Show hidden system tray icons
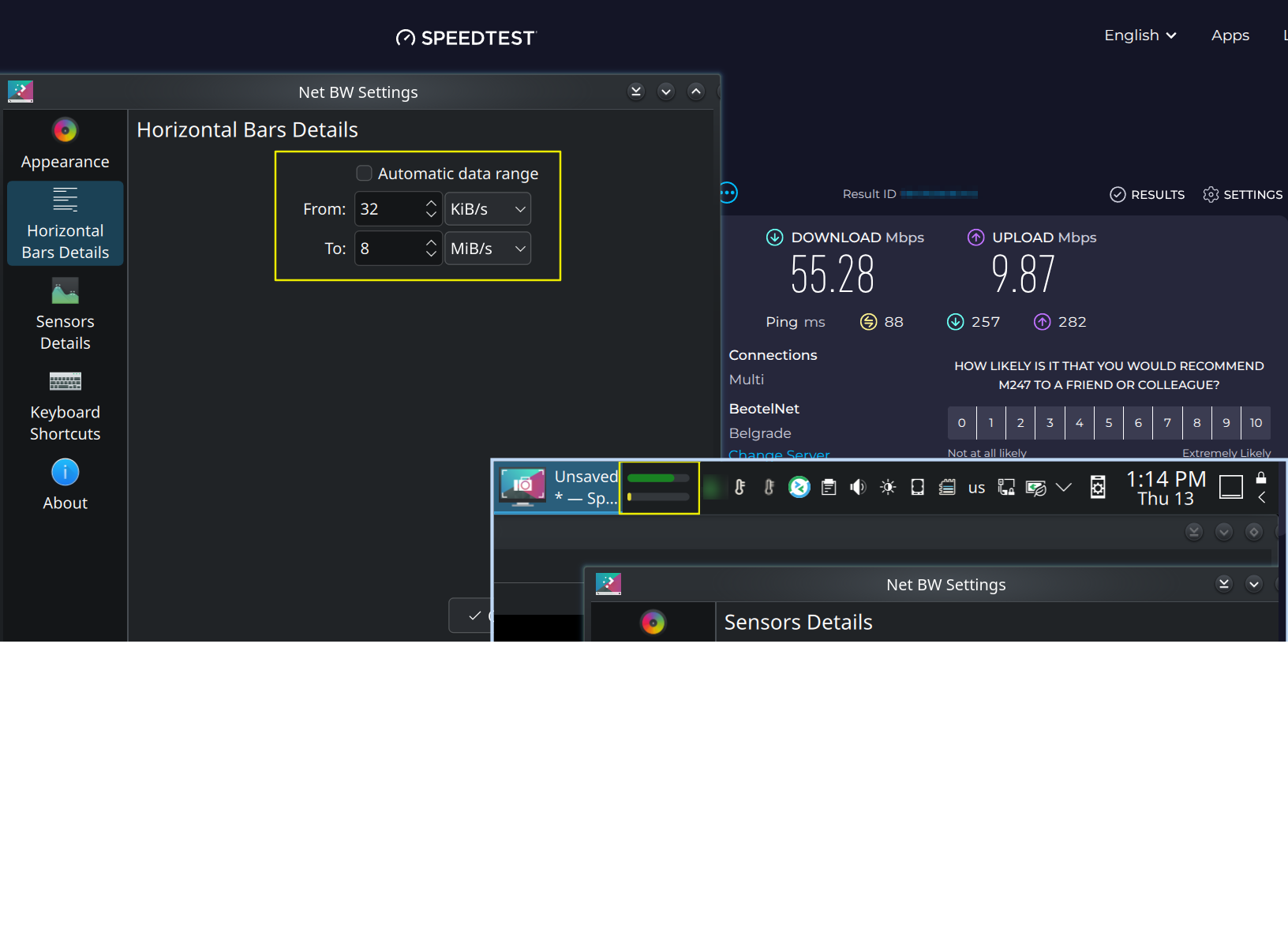This screenshot has height=947, width=1288. tap(1063, 488)
